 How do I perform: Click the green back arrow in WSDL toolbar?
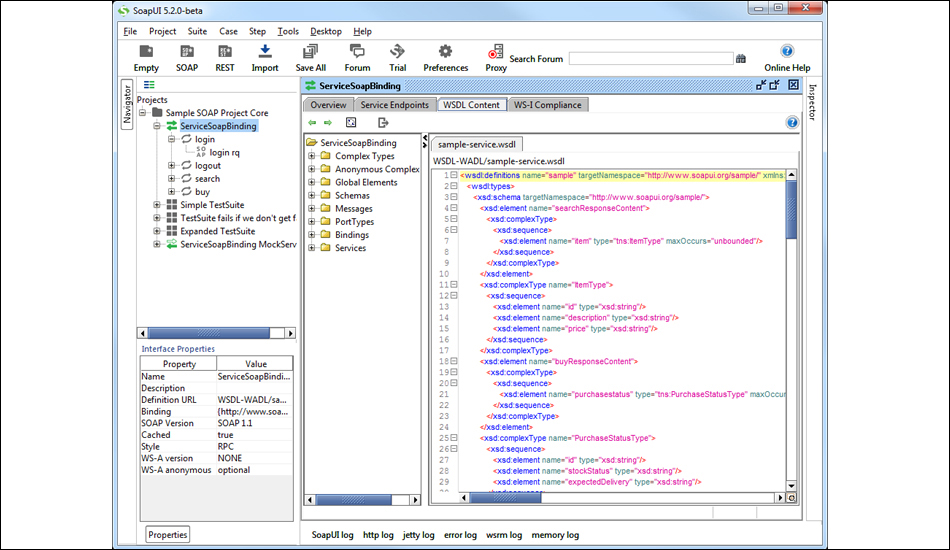312,122
